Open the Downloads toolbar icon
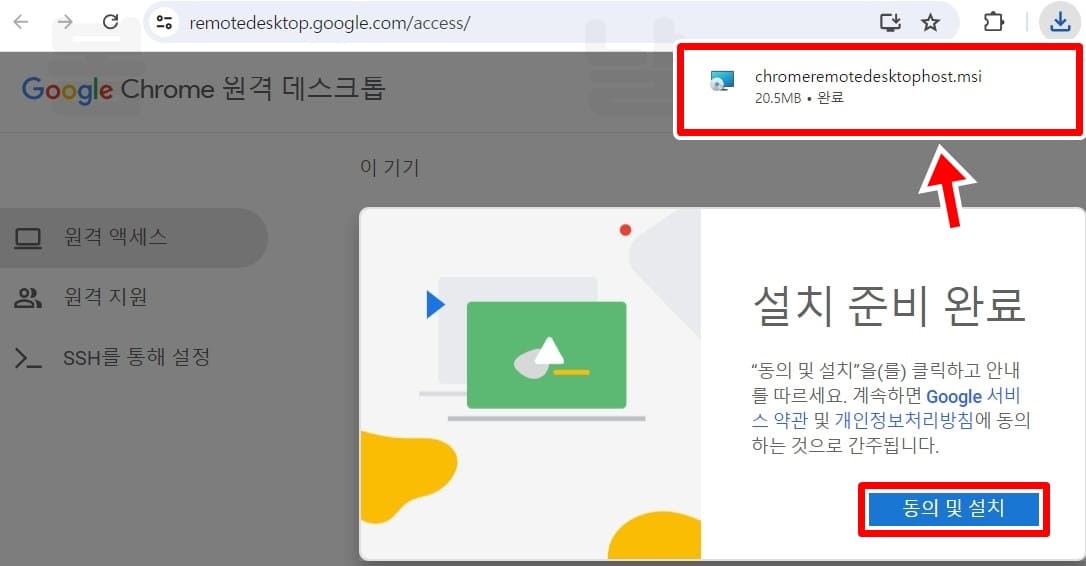1086x566 pixels. coord(1060,22)
